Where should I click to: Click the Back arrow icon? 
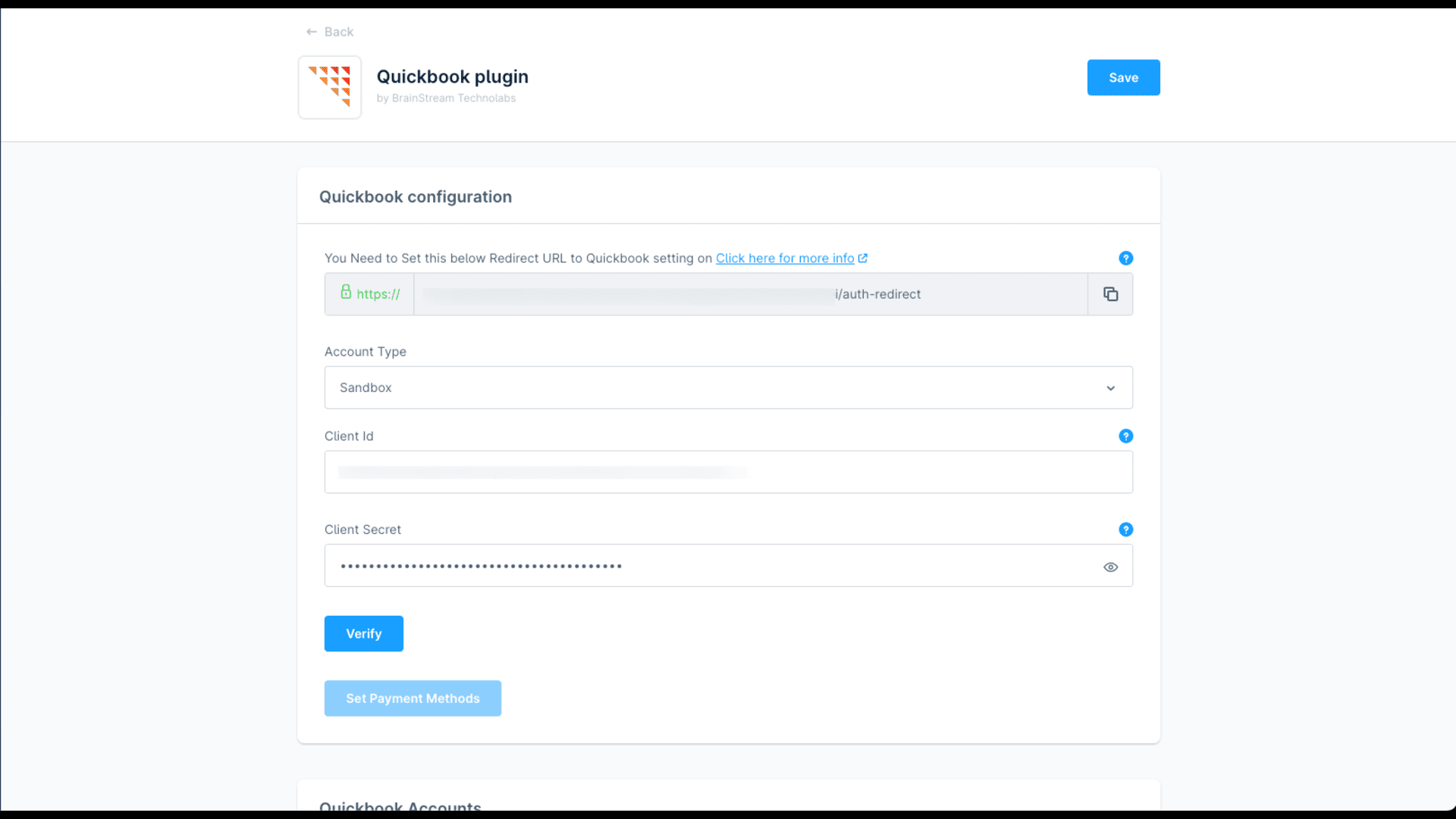(x=312, y=32)
